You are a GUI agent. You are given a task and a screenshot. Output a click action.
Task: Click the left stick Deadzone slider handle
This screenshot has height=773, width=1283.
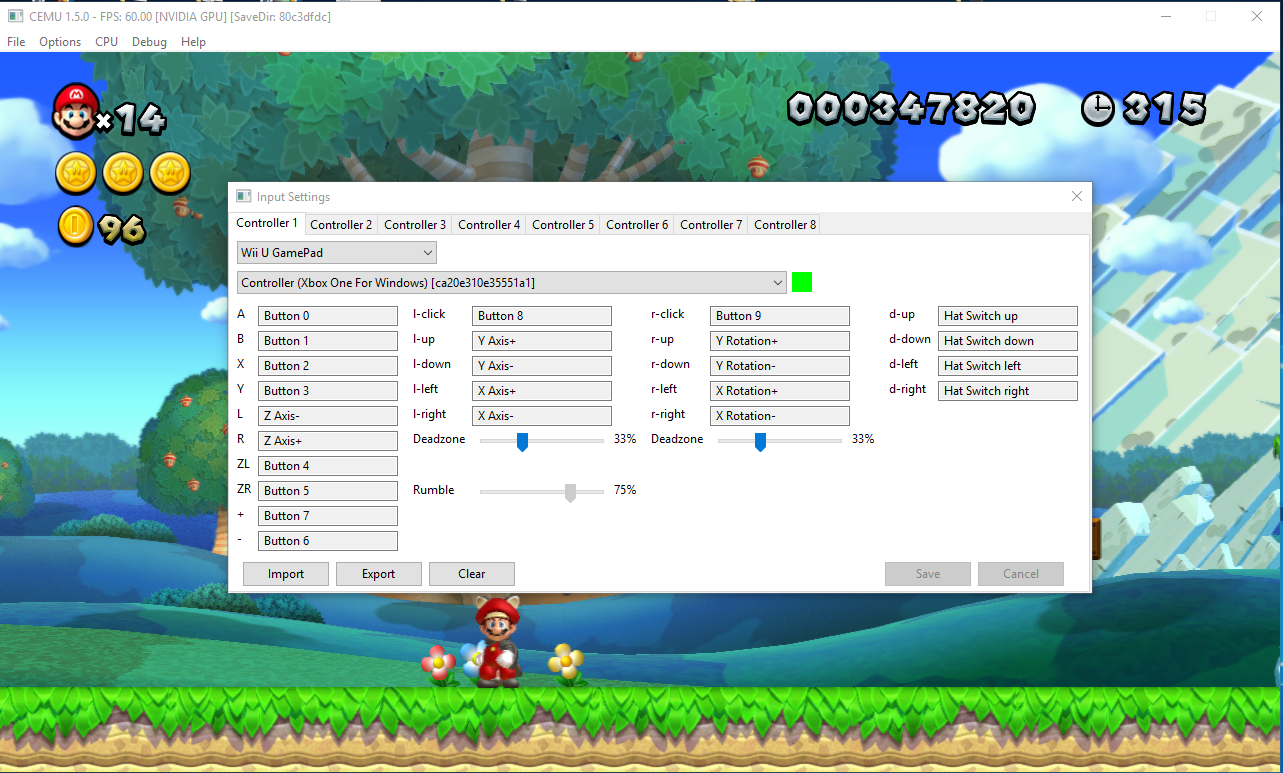click(522, 442)
